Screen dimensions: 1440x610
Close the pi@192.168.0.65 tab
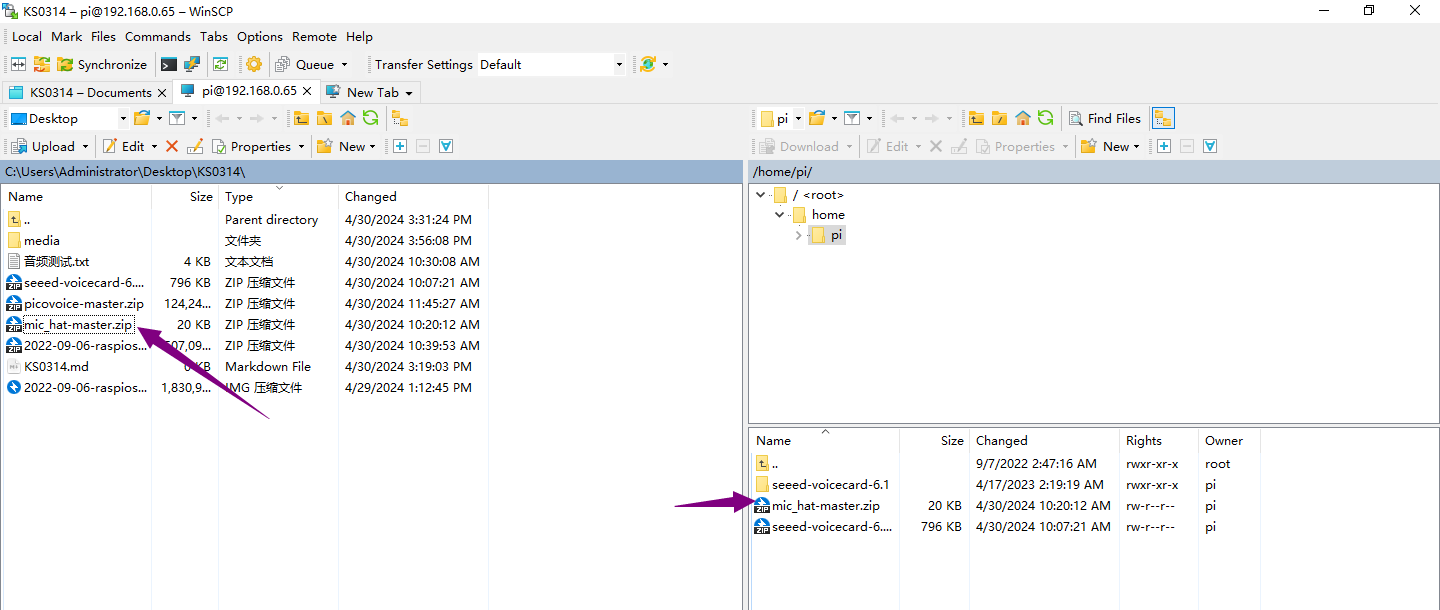(x=307, y=91)
